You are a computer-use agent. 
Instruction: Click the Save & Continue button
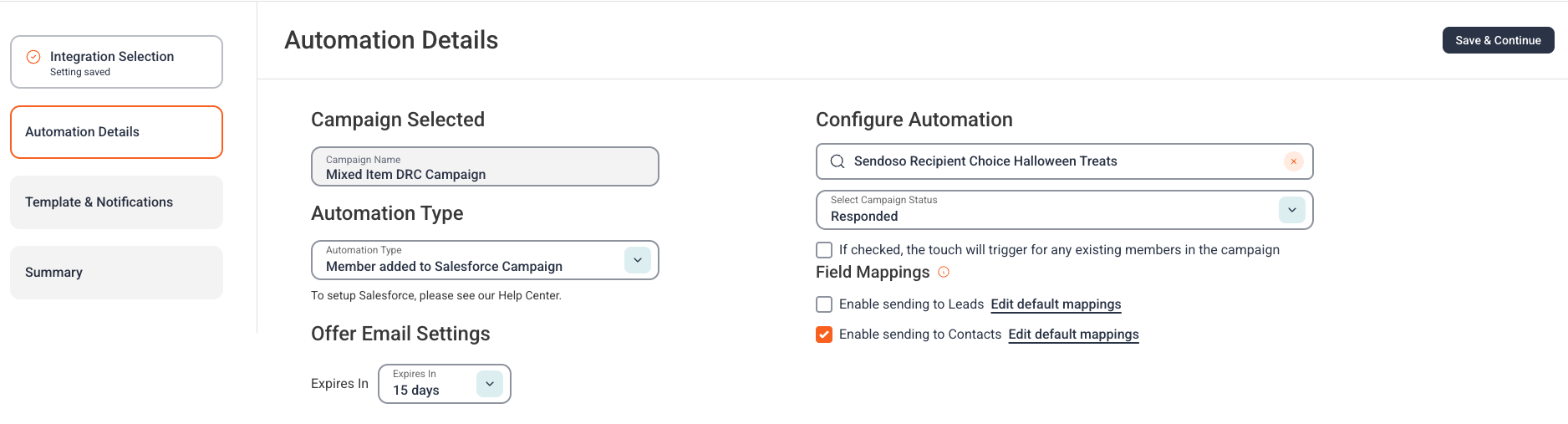point(1498,40)
